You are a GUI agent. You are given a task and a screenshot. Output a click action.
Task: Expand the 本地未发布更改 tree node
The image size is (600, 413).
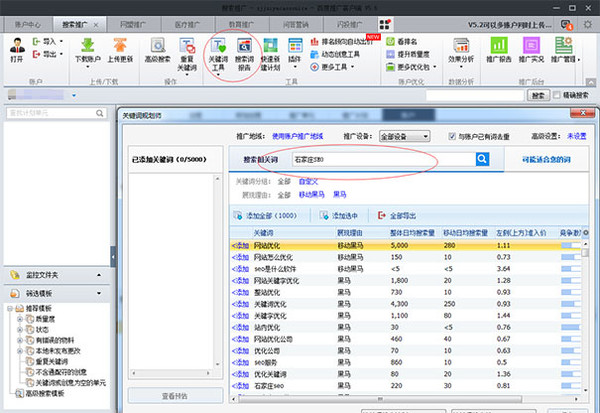point(20,351)
